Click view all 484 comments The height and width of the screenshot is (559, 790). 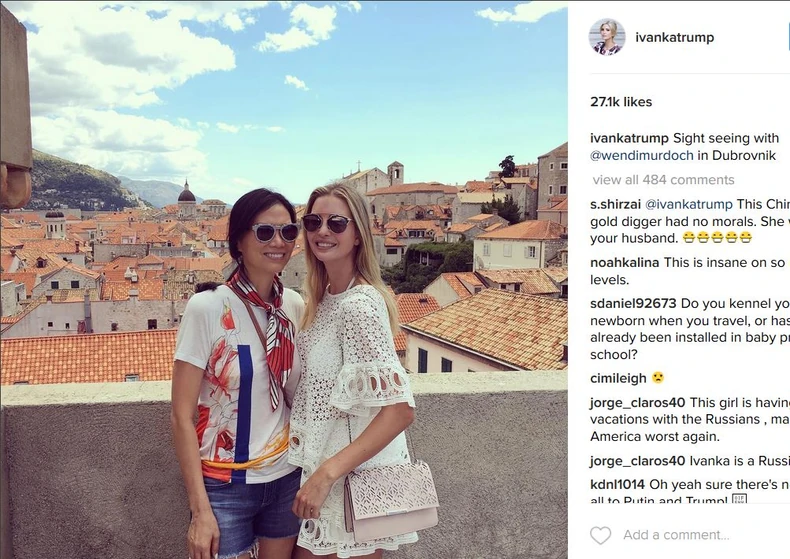[664, 180]
